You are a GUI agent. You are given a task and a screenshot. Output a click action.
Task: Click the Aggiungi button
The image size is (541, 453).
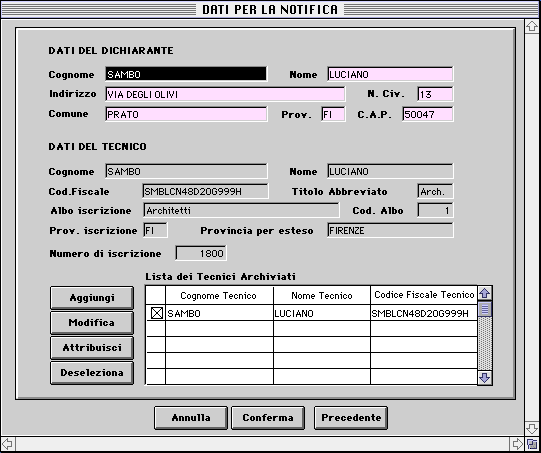coord(92,298)
